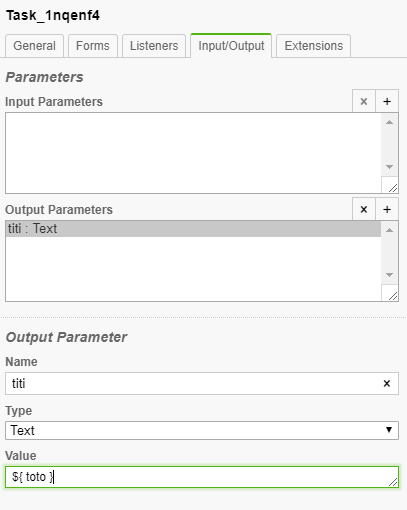The width and height of the screenshot is (407, 510).
Task: Switch to the Listeners tab
Action: pos(154,46)
